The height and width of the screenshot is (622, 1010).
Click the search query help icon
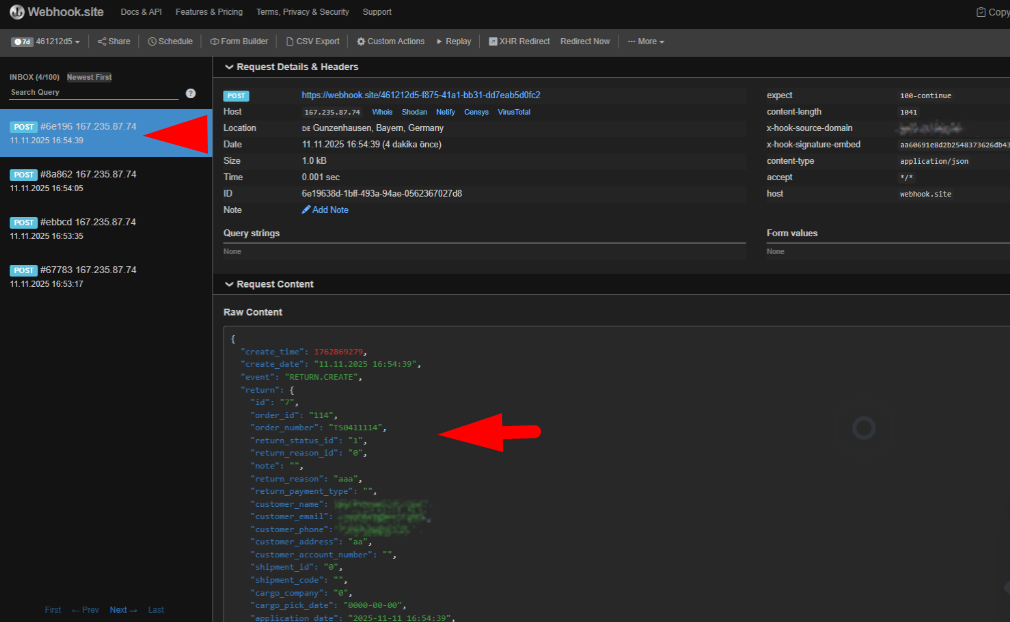(x=190, y=93)
